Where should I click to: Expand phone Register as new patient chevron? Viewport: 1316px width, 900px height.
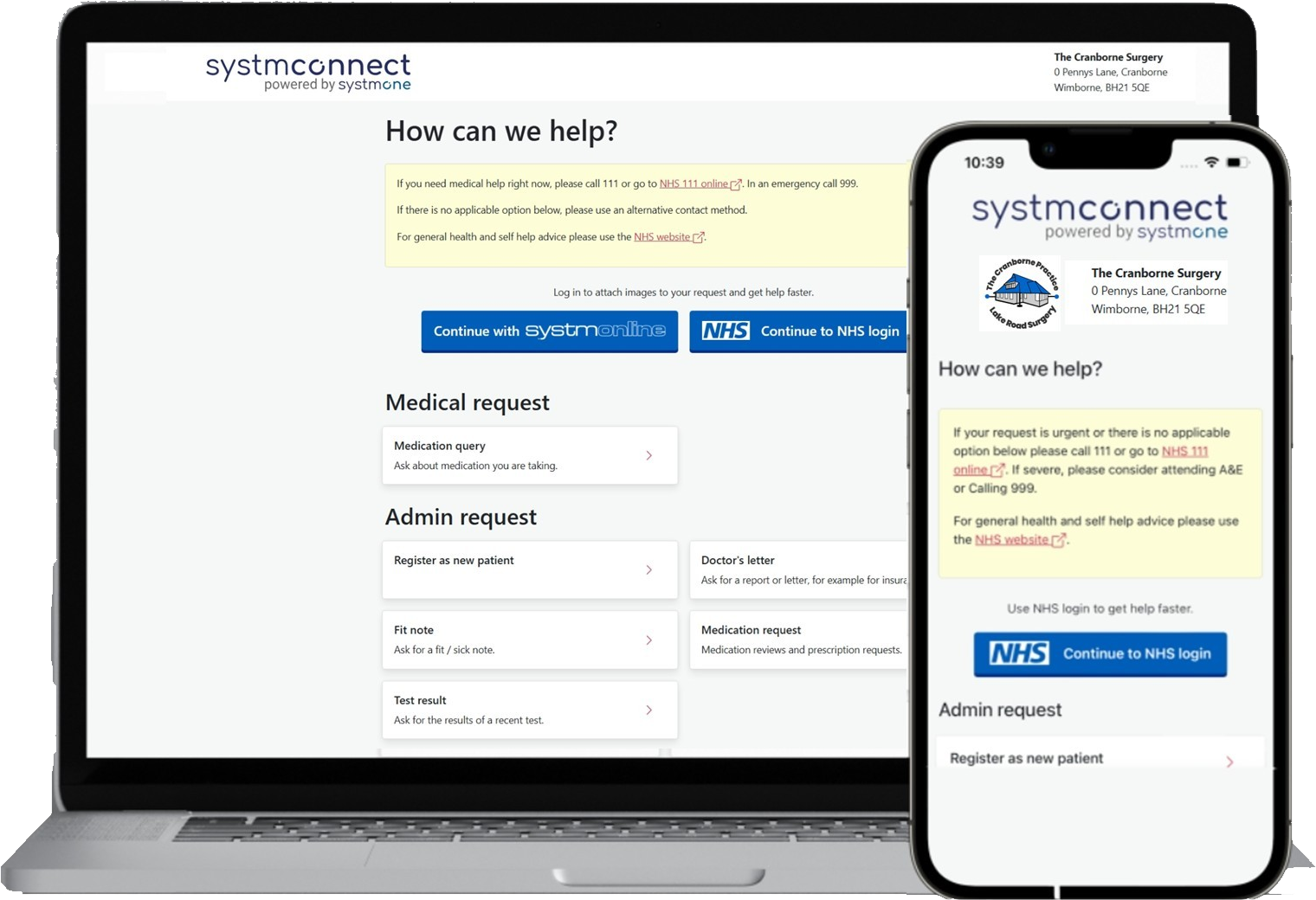1229,762
